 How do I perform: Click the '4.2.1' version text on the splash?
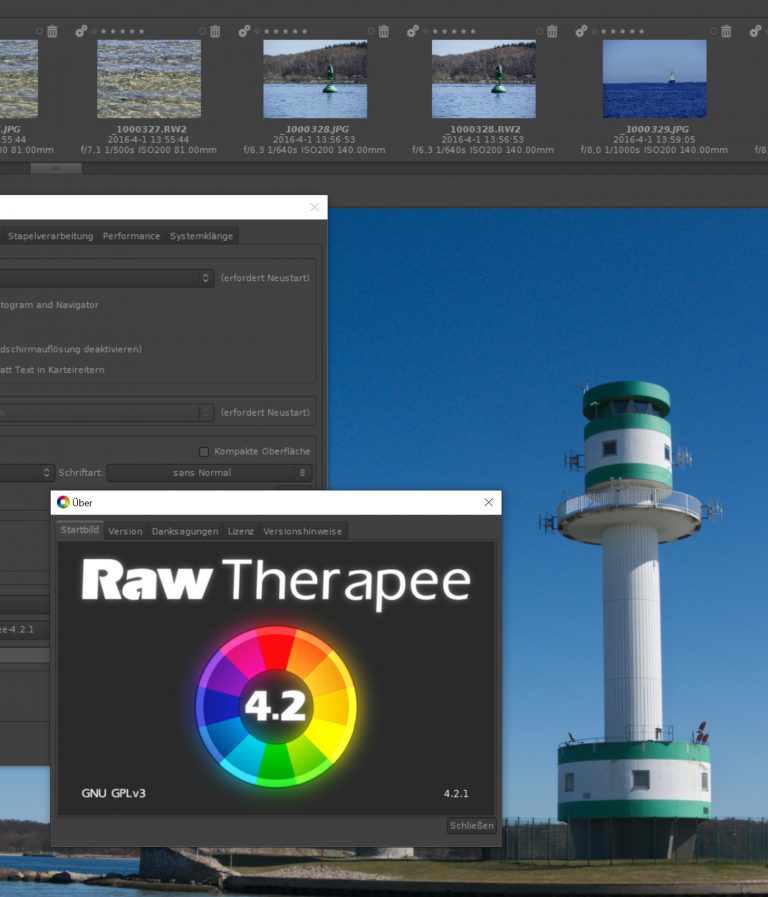(456, 793)
